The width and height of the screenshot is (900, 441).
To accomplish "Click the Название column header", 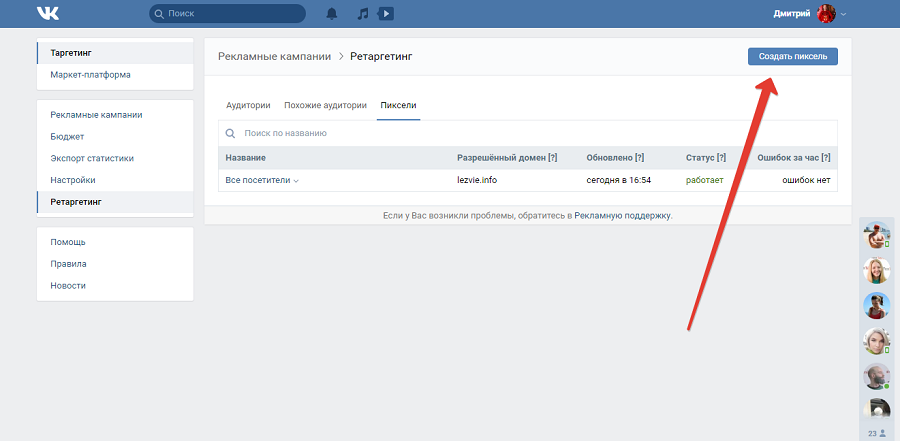I will click(x=246, y=158).
